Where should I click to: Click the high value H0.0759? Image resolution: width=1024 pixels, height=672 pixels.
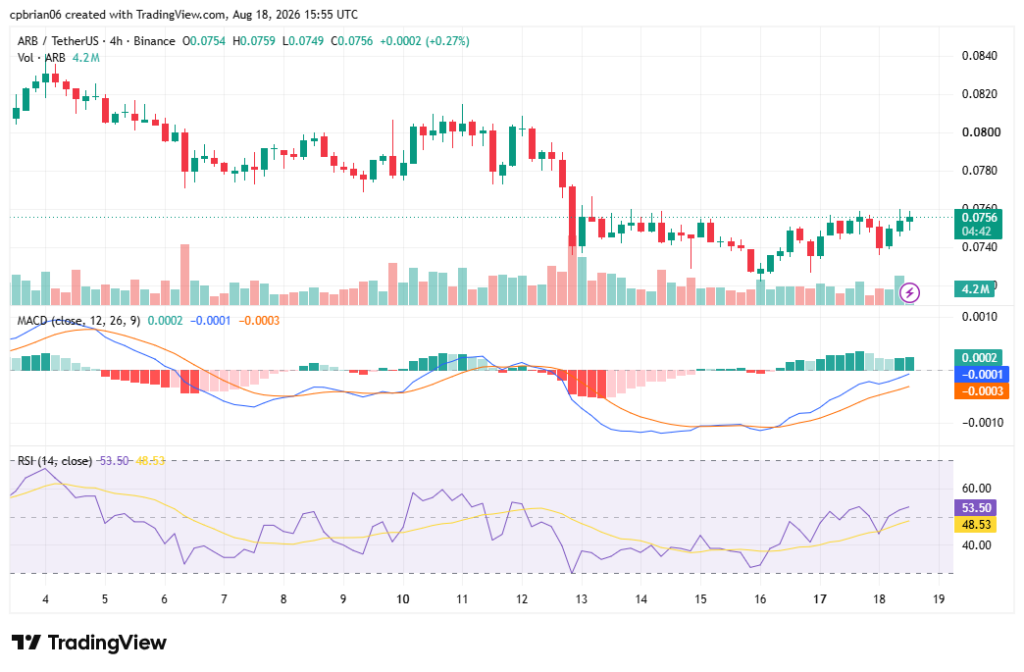[x=253, y=41]
